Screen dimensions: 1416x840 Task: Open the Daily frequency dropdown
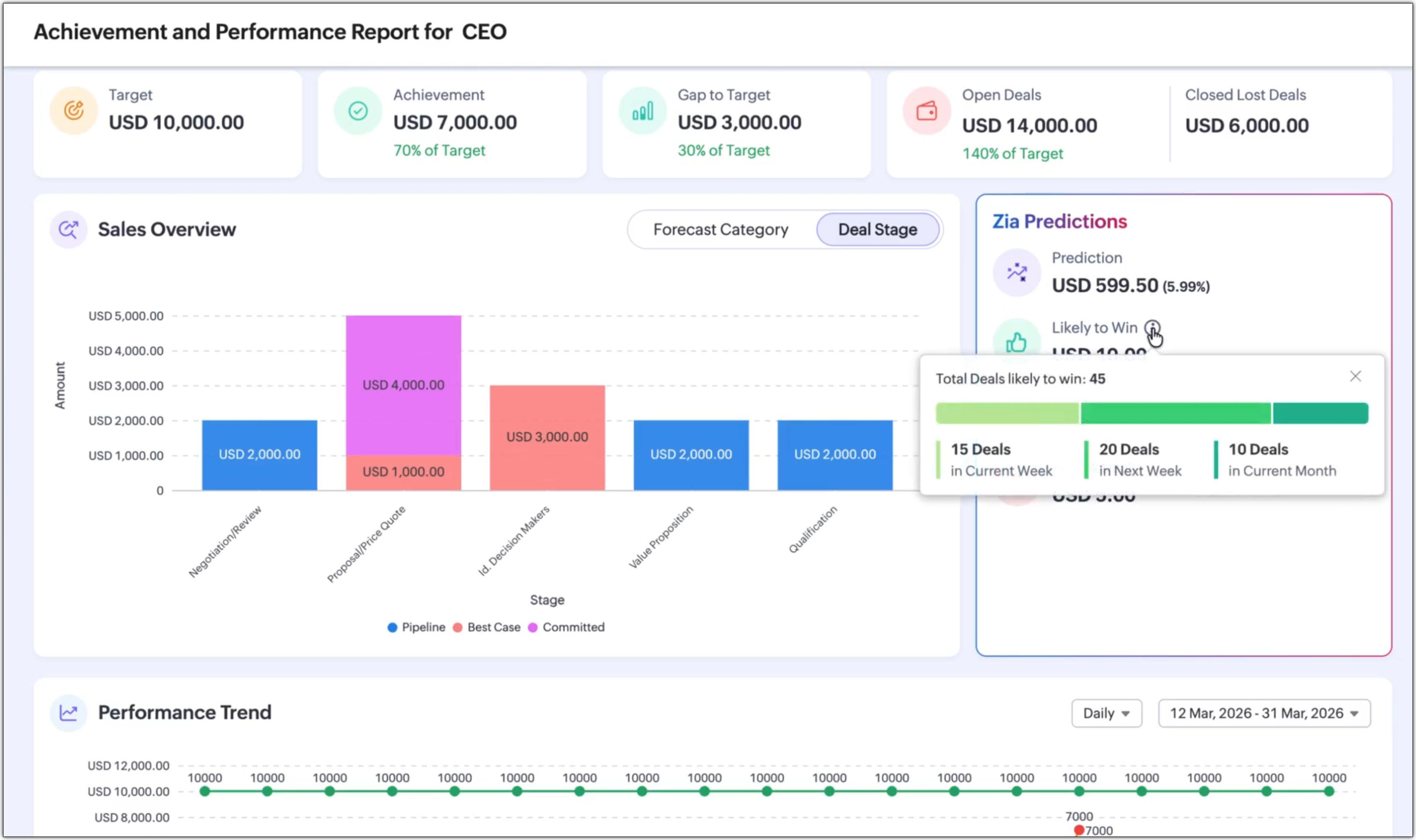1106,713
